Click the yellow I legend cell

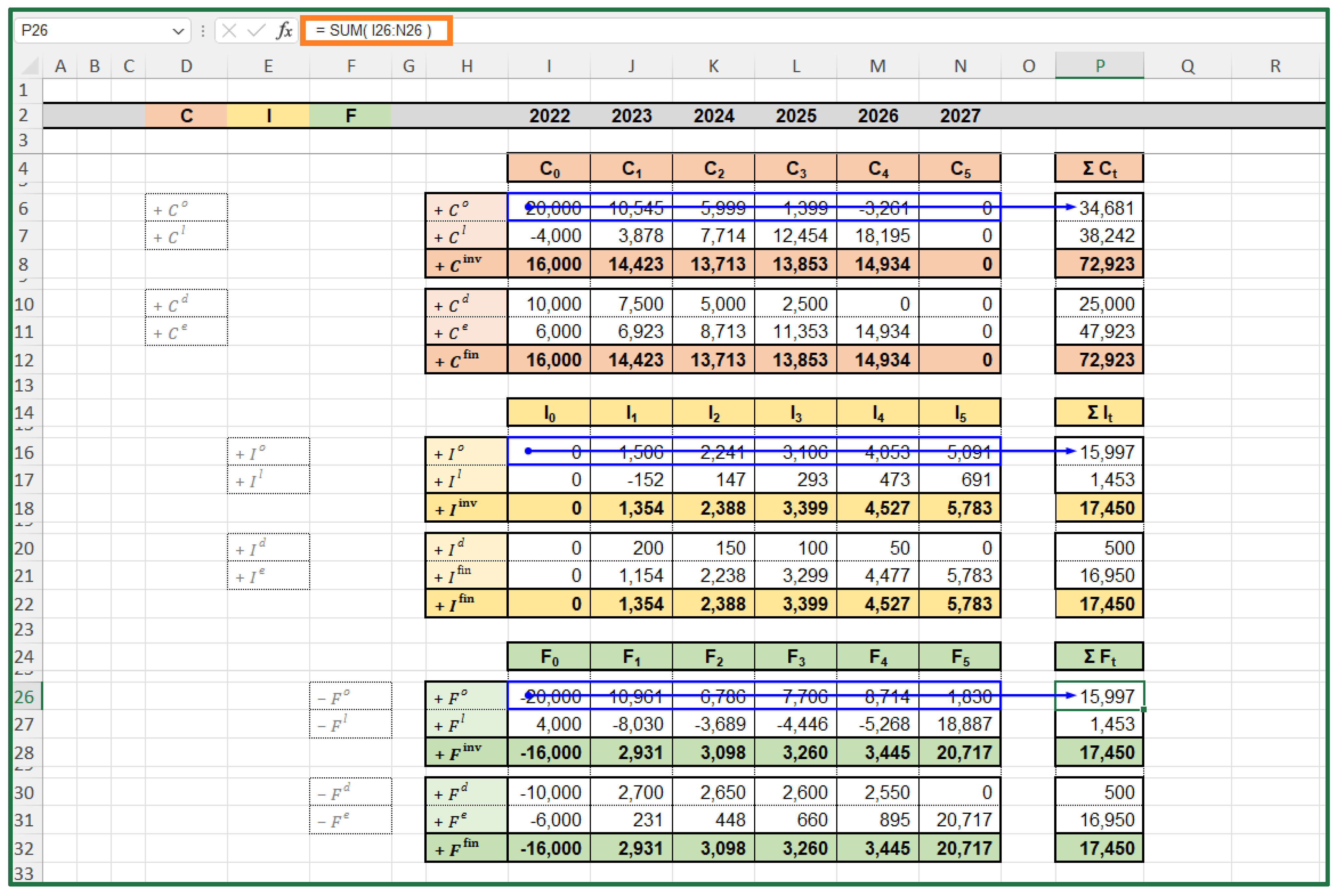268,116
